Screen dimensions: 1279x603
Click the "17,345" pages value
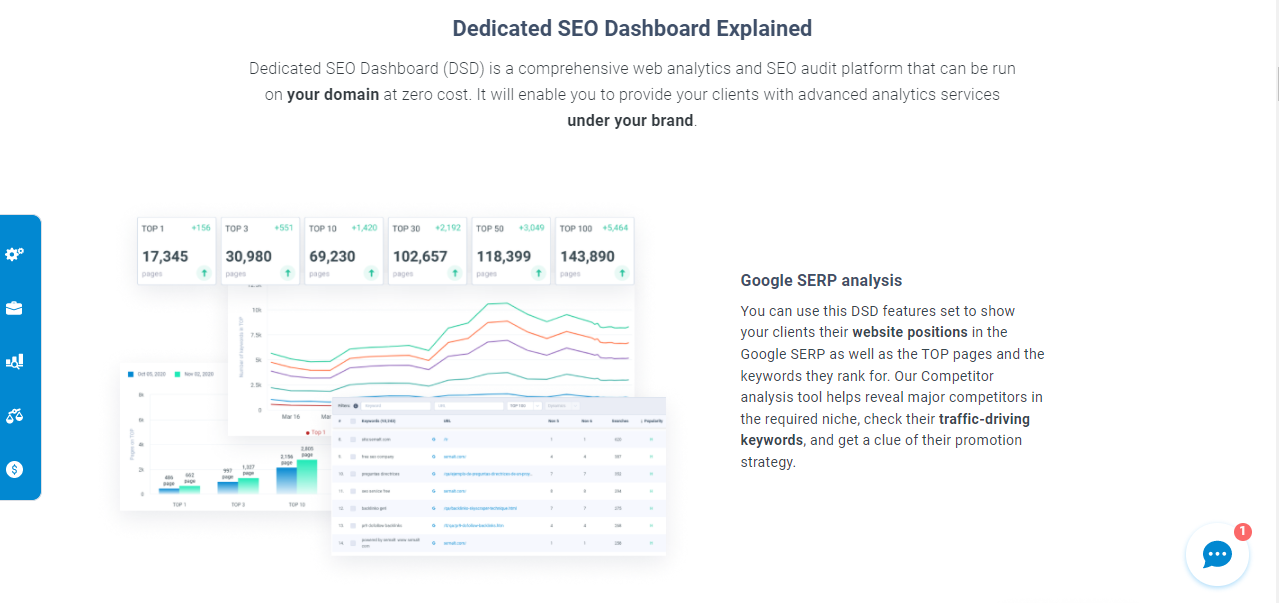click(x=165, y=257)
